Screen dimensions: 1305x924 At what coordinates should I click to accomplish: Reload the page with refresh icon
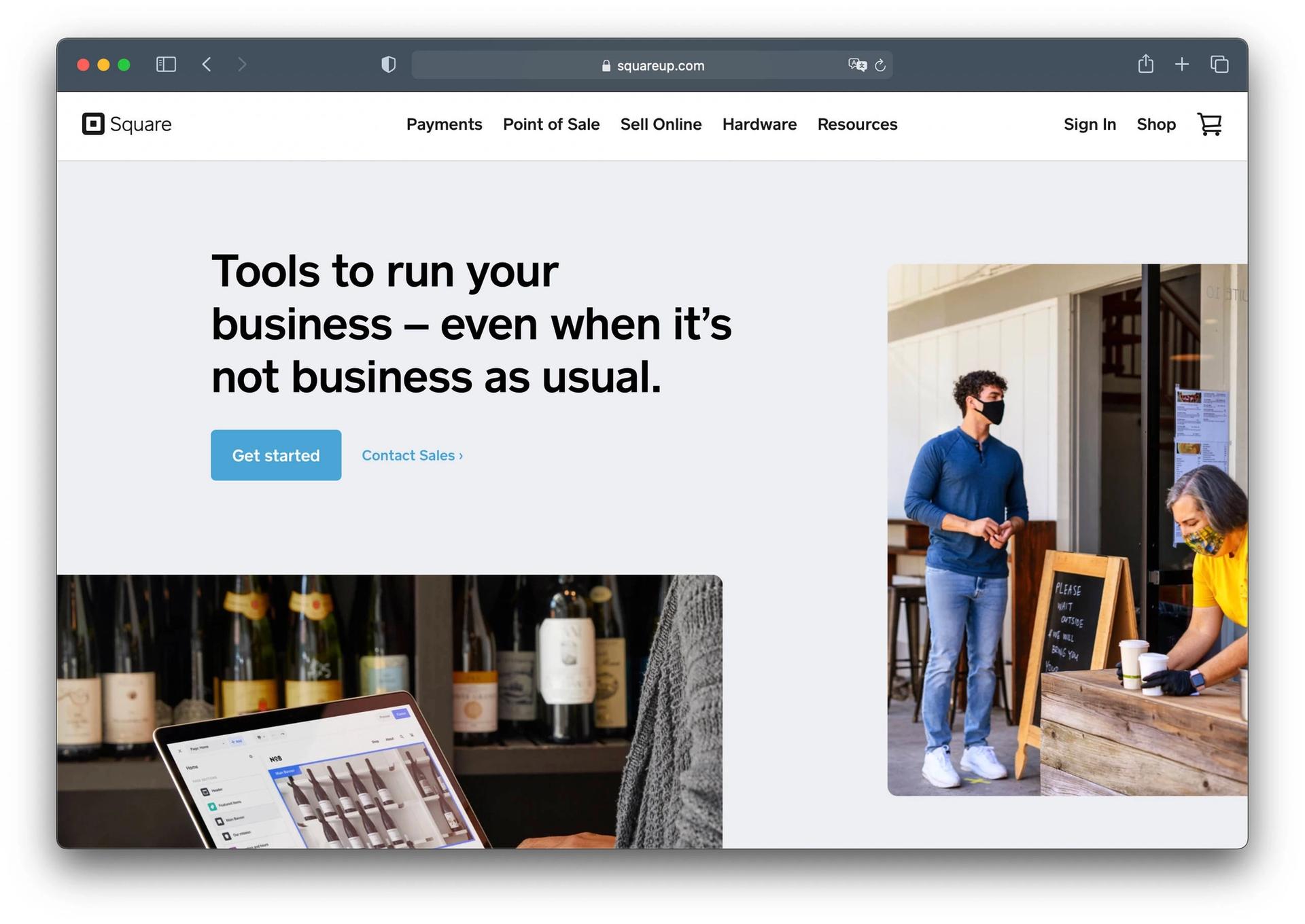pyautogui.click(x=880, y=65)
